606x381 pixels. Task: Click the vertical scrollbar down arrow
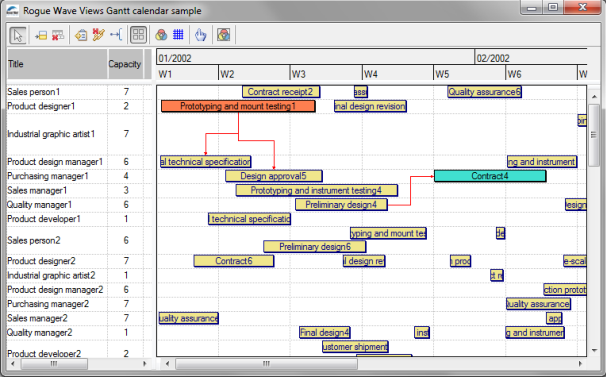click(x=594, y=350)
